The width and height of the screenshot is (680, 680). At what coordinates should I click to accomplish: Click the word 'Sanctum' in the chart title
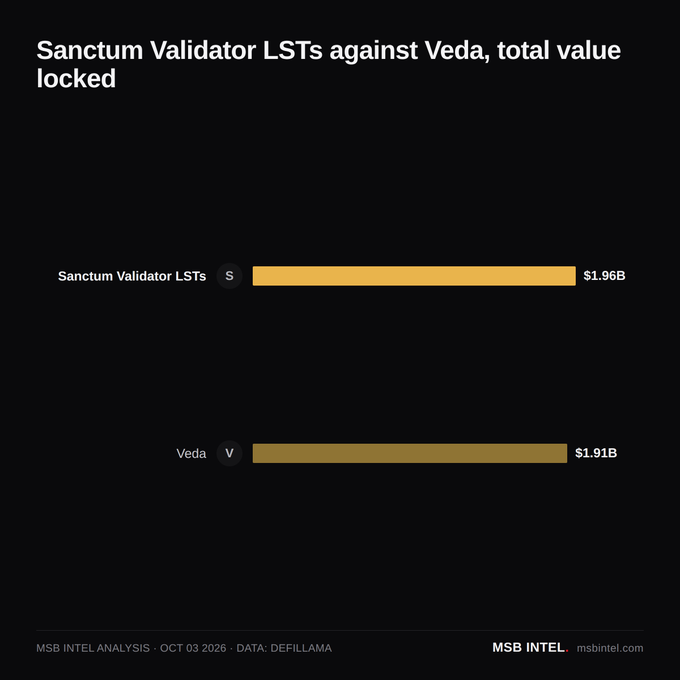(90, 50)
